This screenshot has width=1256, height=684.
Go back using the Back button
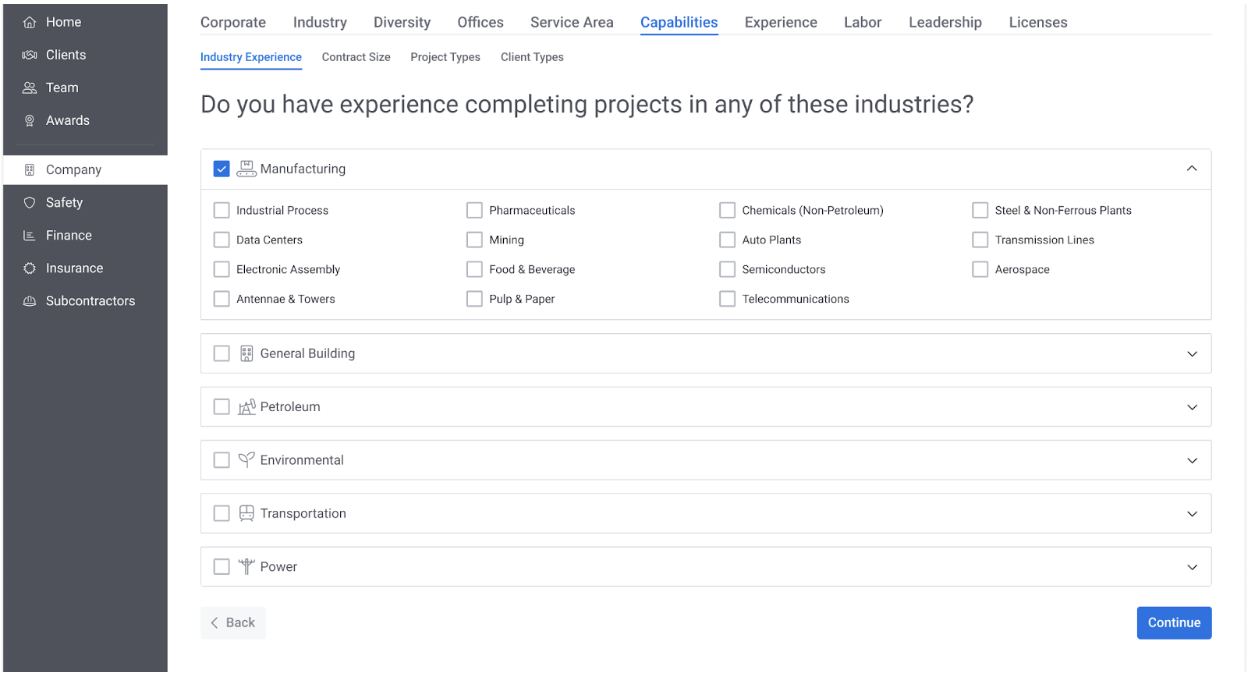(233, 622)
